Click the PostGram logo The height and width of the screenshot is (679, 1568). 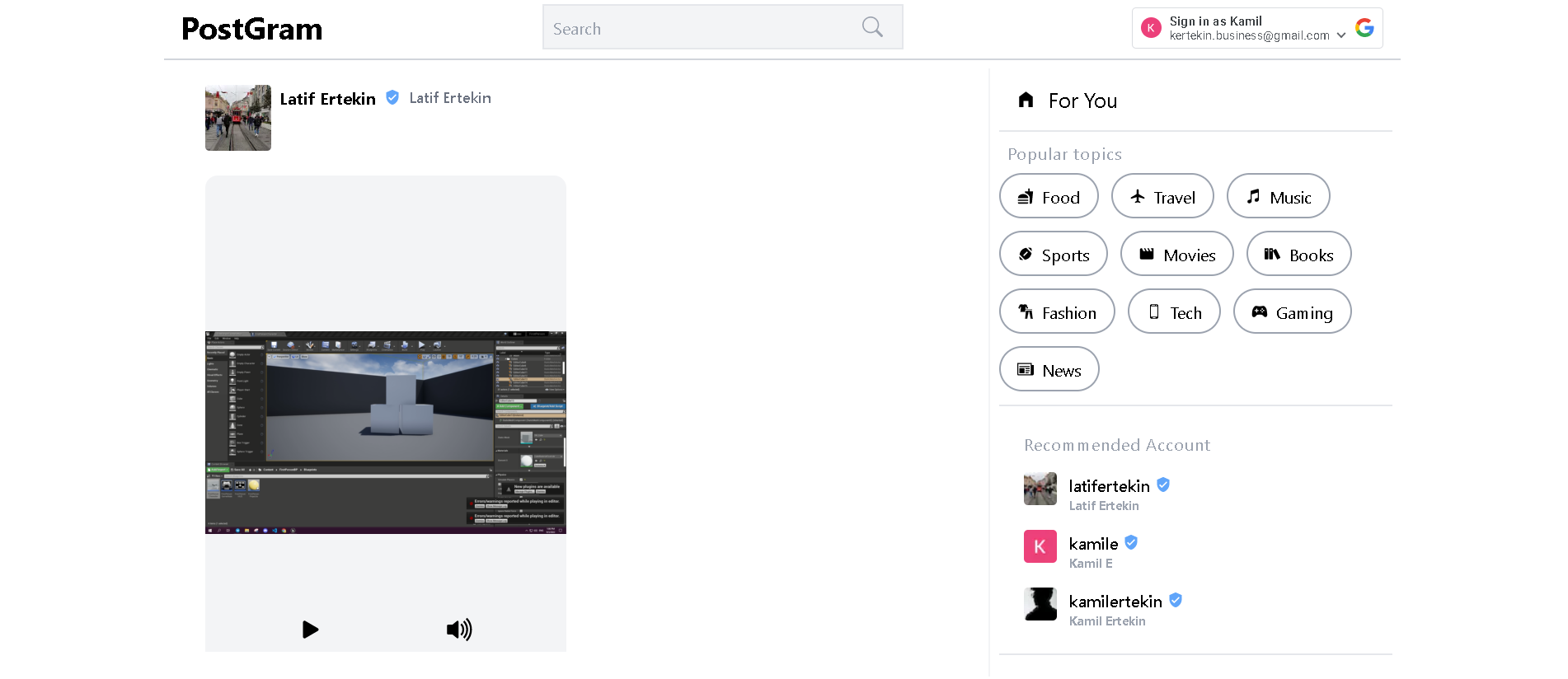[x=251, y=29]
